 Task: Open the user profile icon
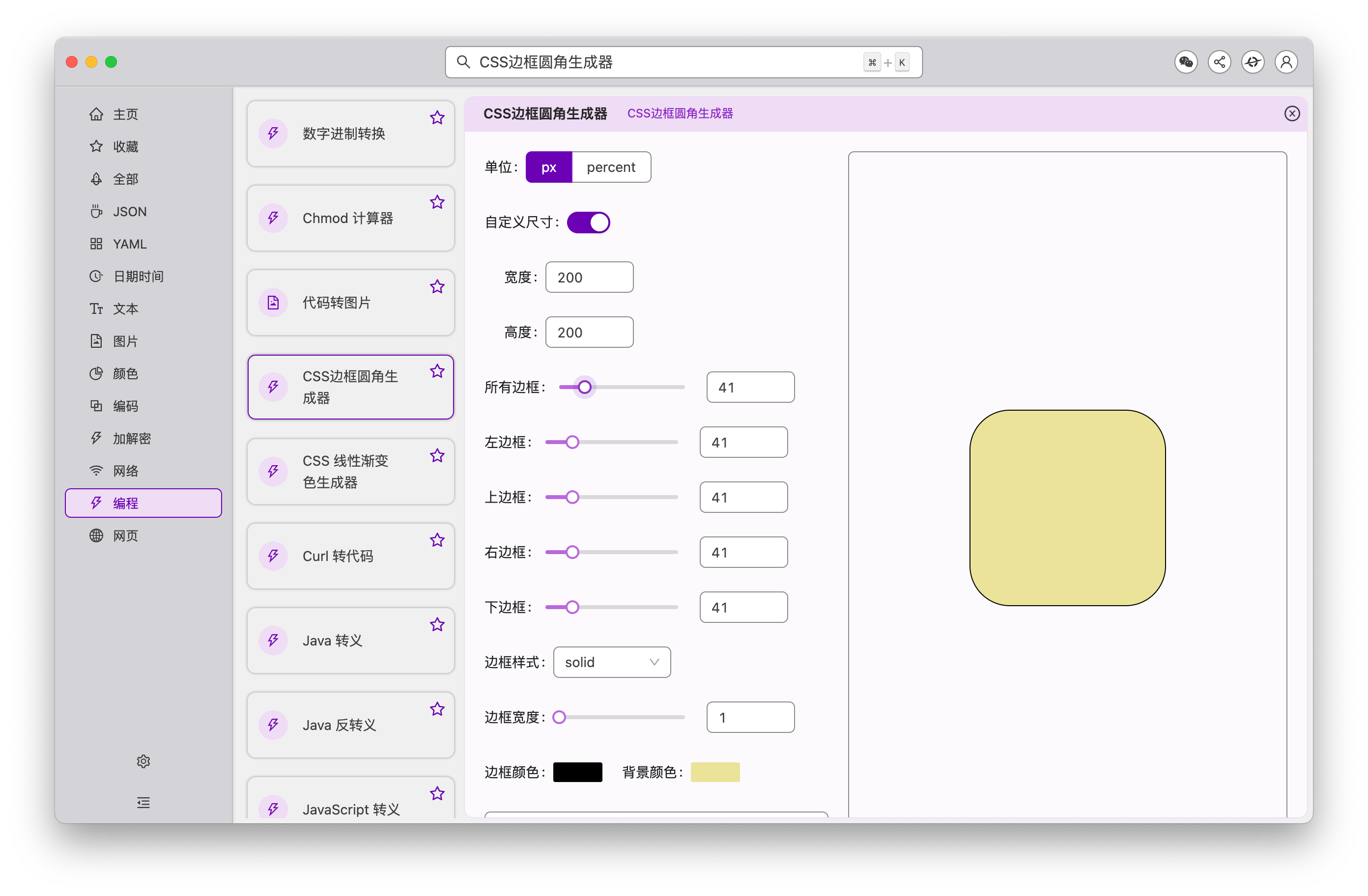(1286, 62)
